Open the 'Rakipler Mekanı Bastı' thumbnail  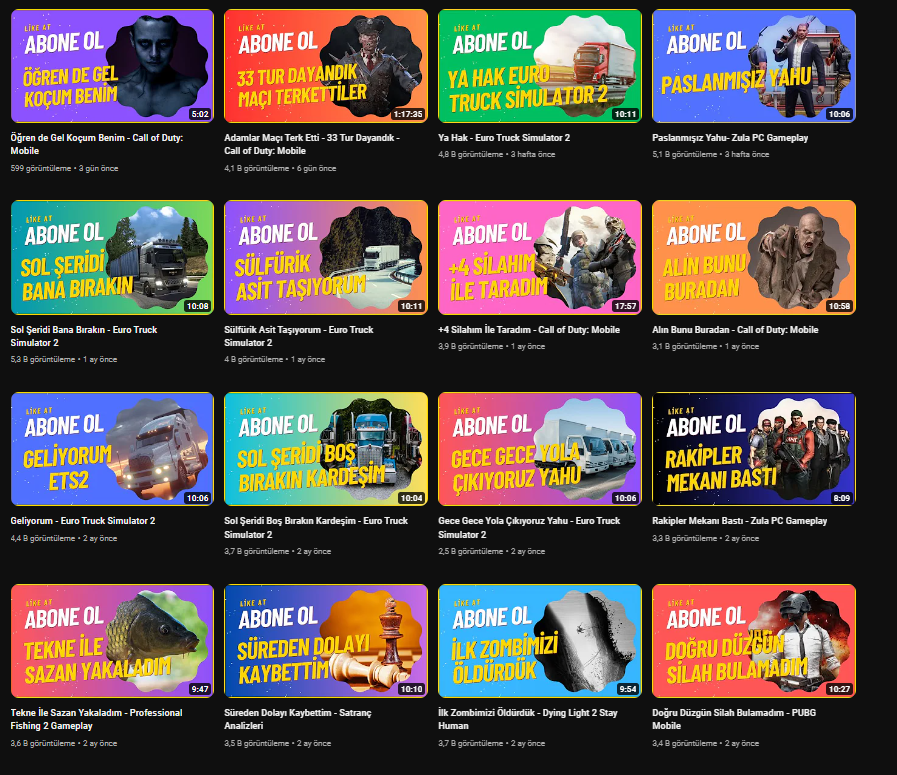[x=754, y=449]
